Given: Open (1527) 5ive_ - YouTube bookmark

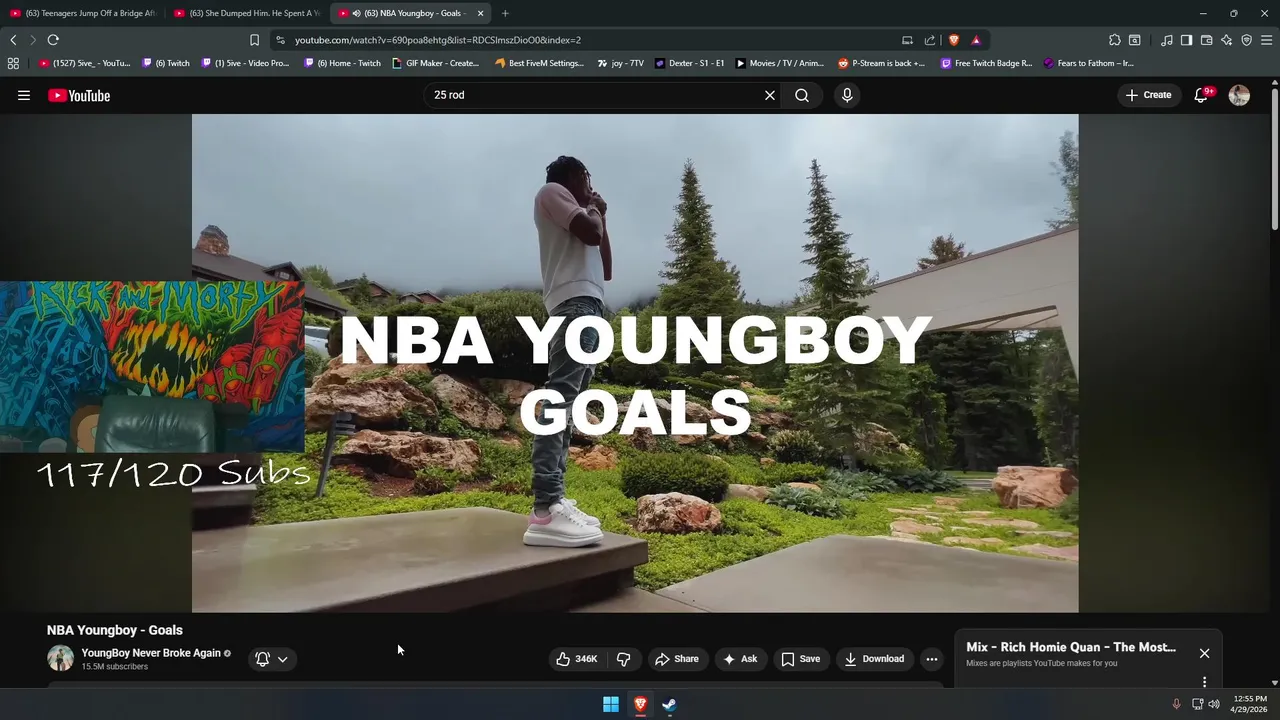Looking at the screenshot, I should 85,63.
